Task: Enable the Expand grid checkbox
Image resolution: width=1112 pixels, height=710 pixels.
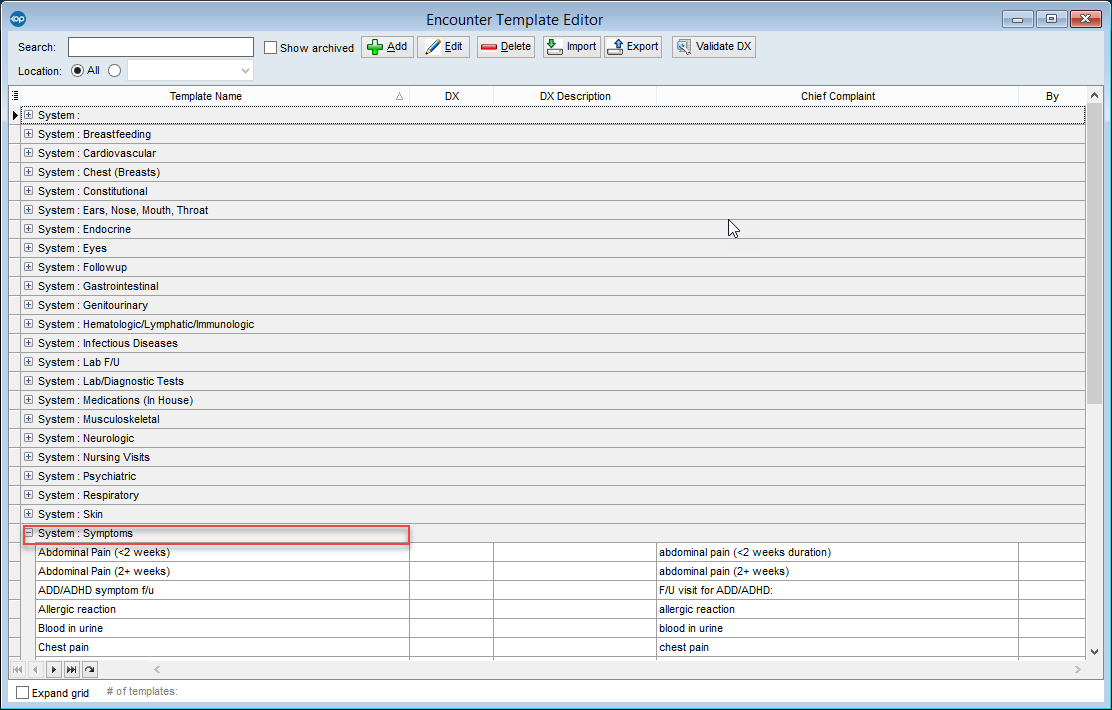Action: (x=23, y=692)
